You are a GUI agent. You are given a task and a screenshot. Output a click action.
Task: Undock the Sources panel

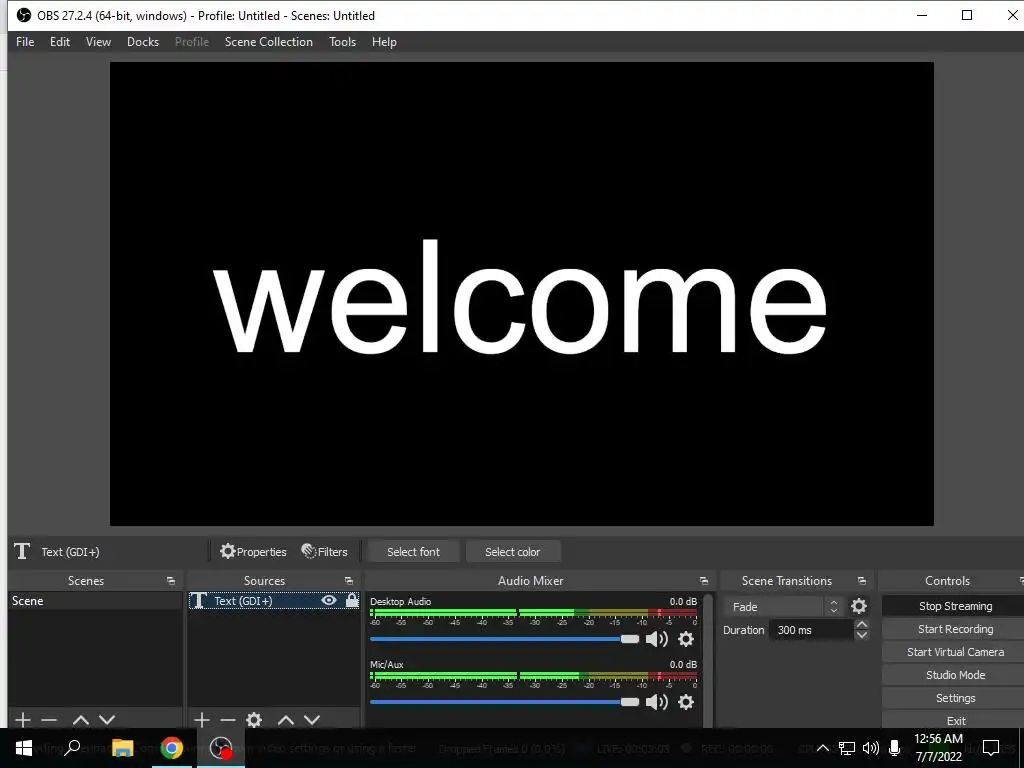click(349, 581)
